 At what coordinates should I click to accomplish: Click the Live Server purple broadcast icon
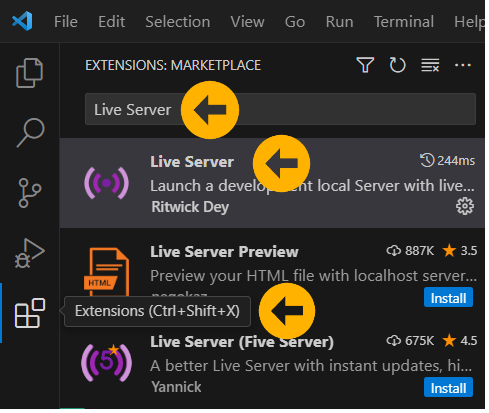pyautogui.click(x=106, y=183)
